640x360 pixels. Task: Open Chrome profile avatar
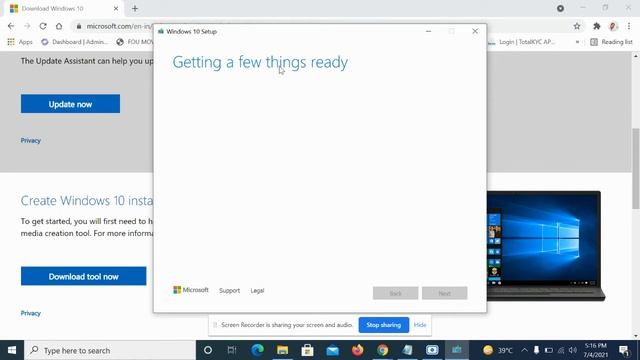click(613, 26)
